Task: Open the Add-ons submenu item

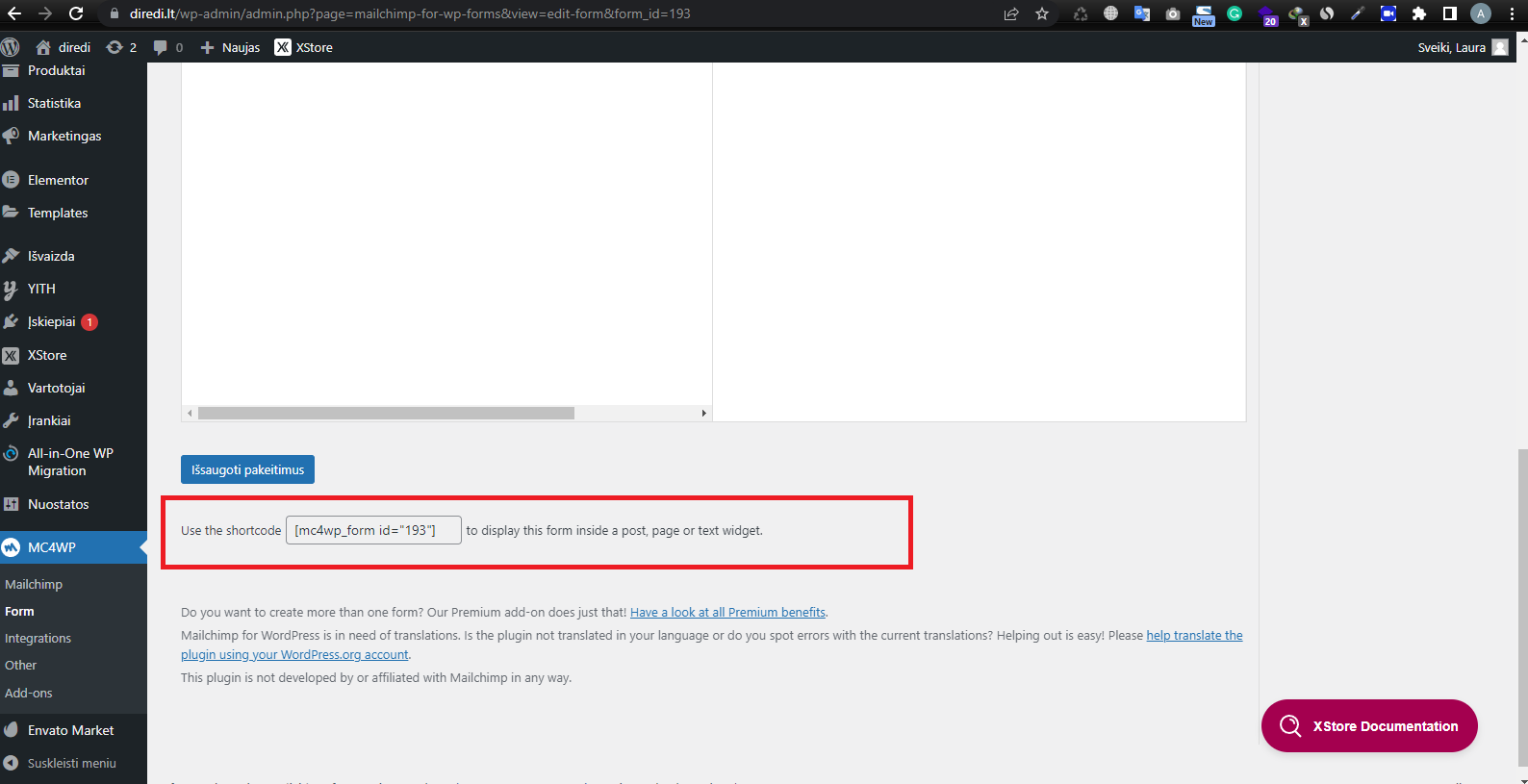Action: (29, 693)
